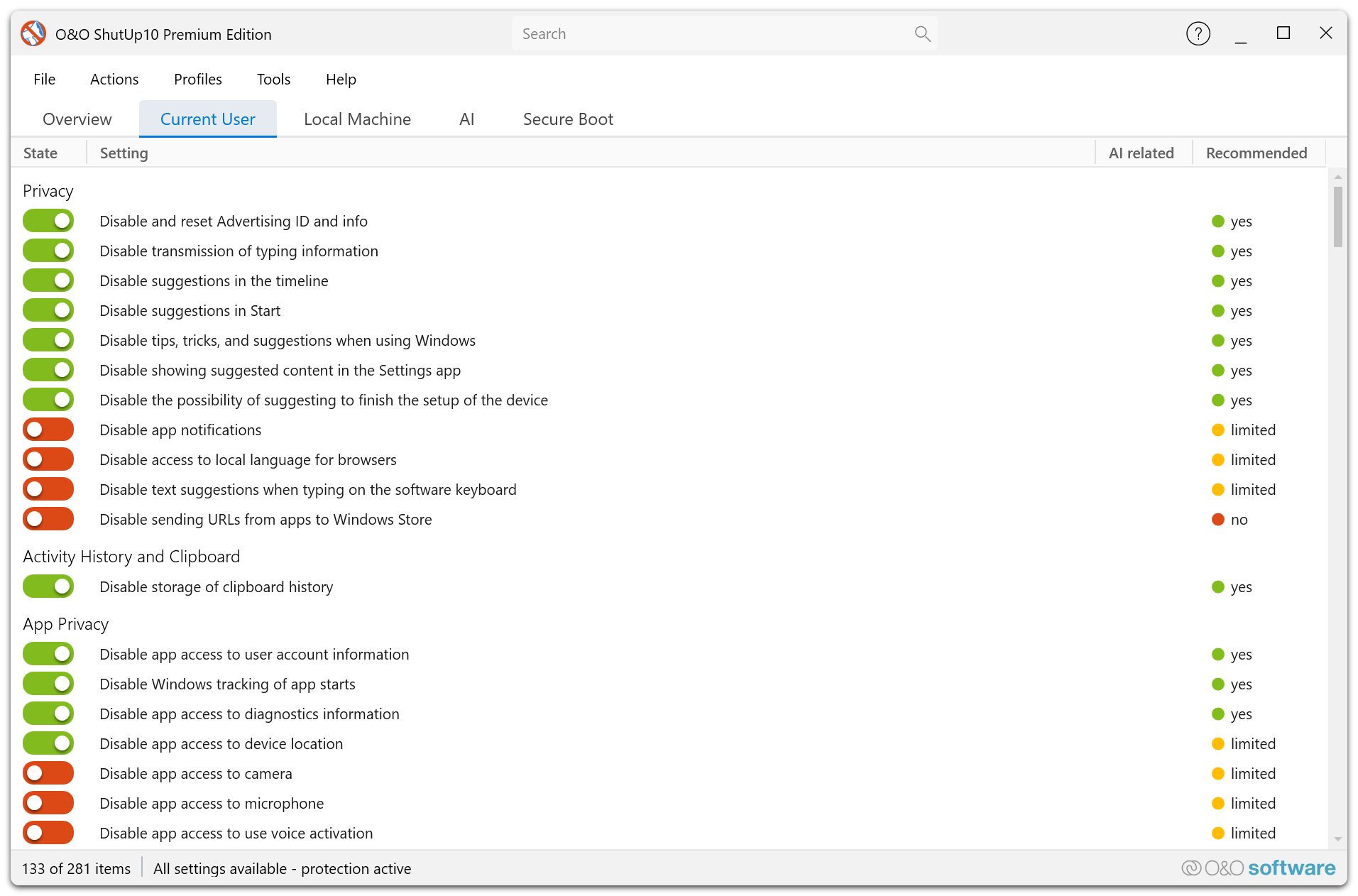
Task: Collapse the Activity History and Clipboard group
Action: [x=131, y=557]
